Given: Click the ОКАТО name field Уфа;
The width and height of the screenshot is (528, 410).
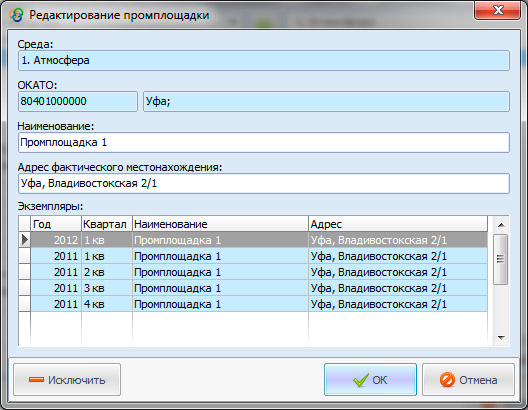Looking at the screenshot, I should click(x=326, y=101).
